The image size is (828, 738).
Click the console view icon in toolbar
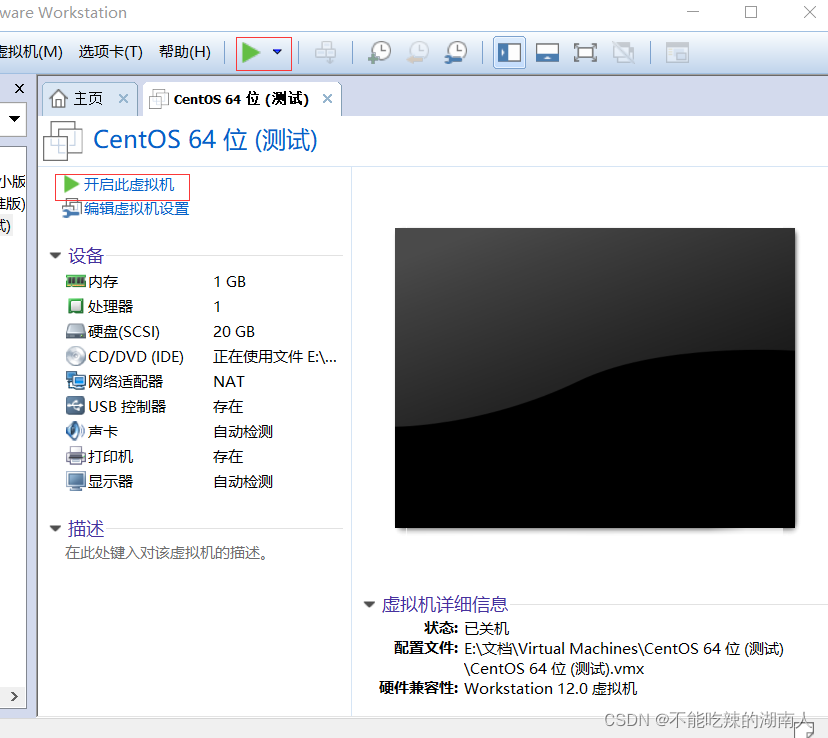point(677,52)
